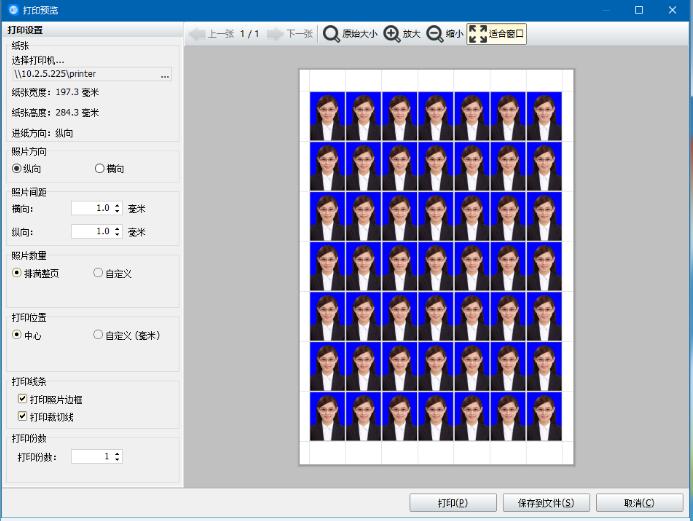
Task: Increase 横向 photo spacing with up arrow
Action: [x=118, y=205]
